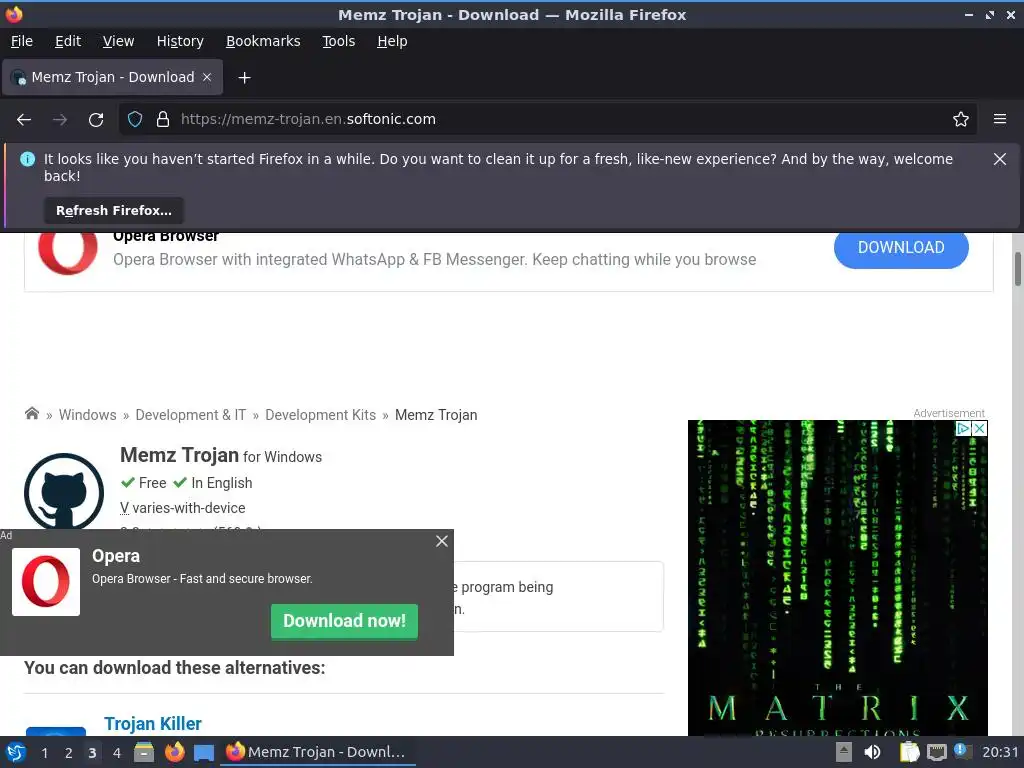Open the Development Kits breadcrumb link
This screenshot has height=768, width=1024.
321,415
